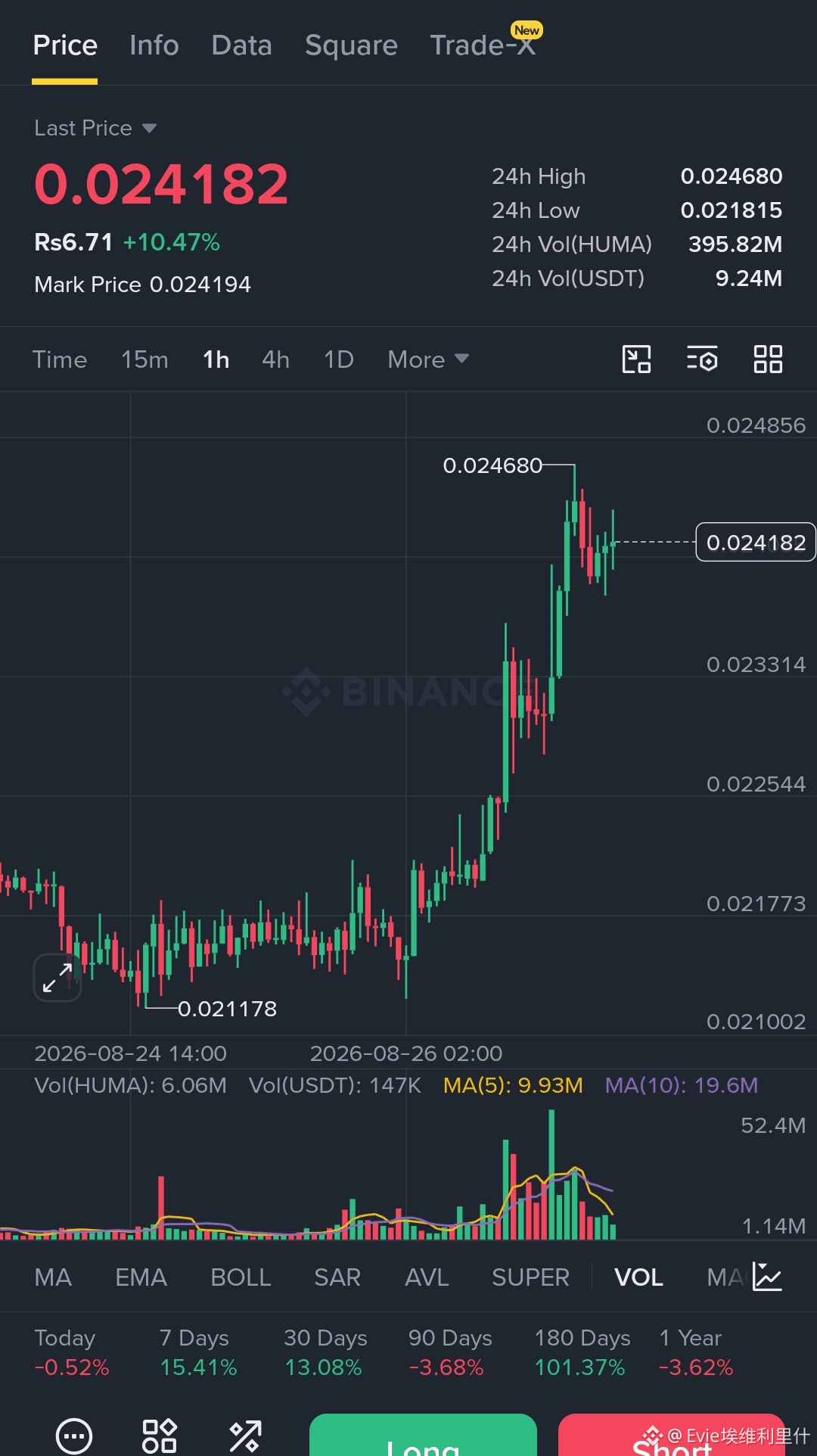This screenshot has height=1456, width=817.
Task: Tap the 90 Days -3.68% performance
Action: (450, 1352)
